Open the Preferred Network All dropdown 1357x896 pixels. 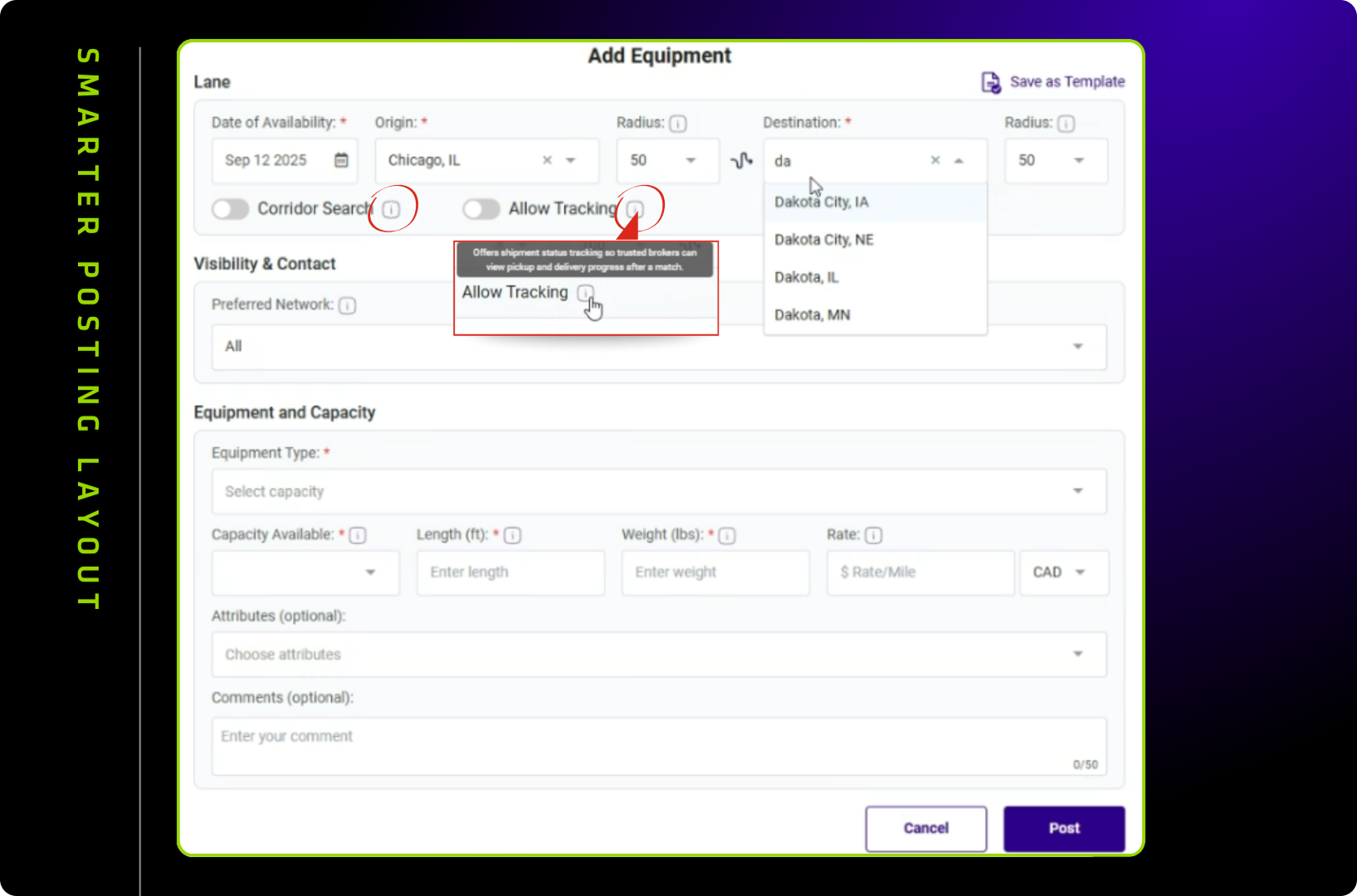659,347
